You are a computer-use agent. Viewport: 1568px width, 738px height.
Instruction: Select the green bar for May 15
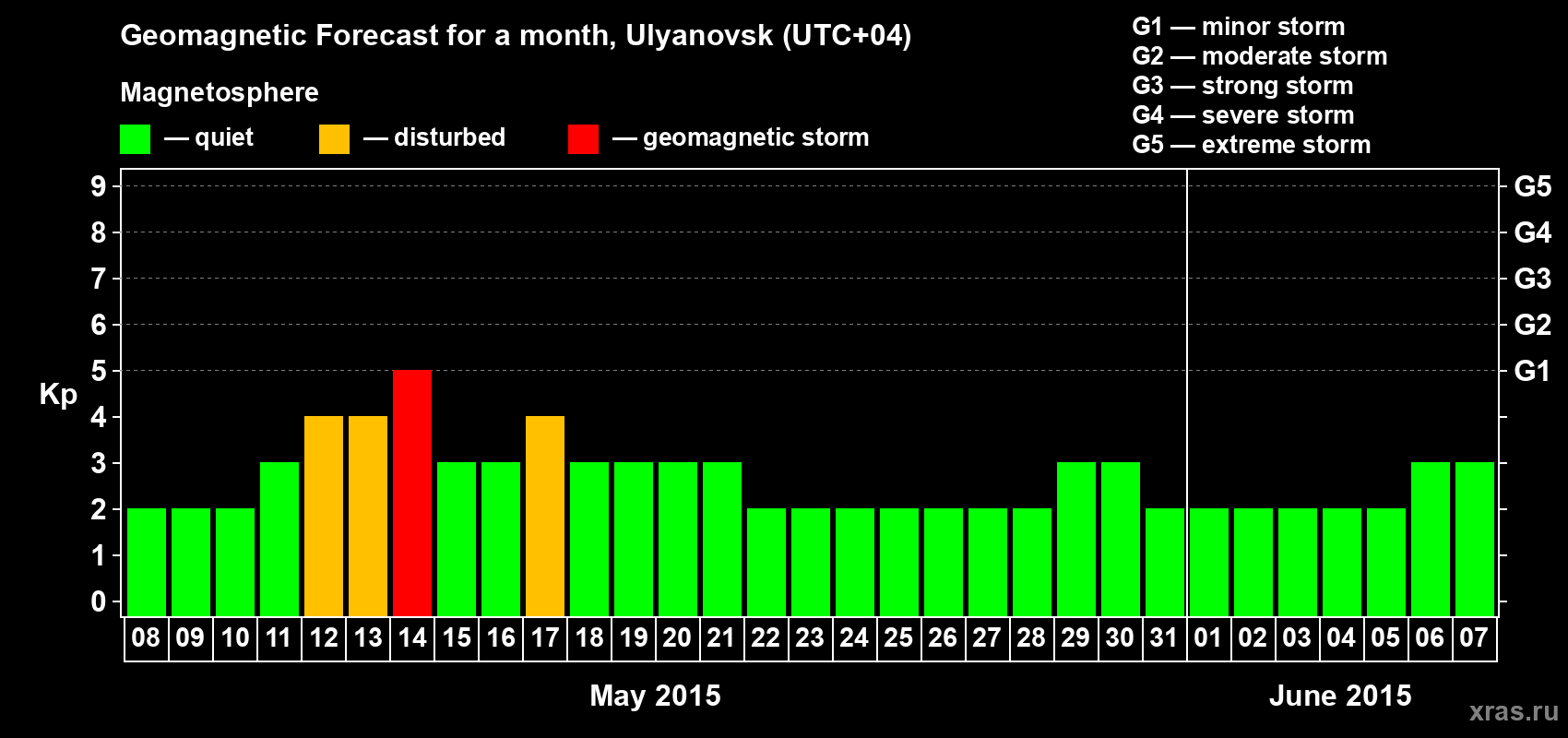pyautogui.click(x=457, y=539)
